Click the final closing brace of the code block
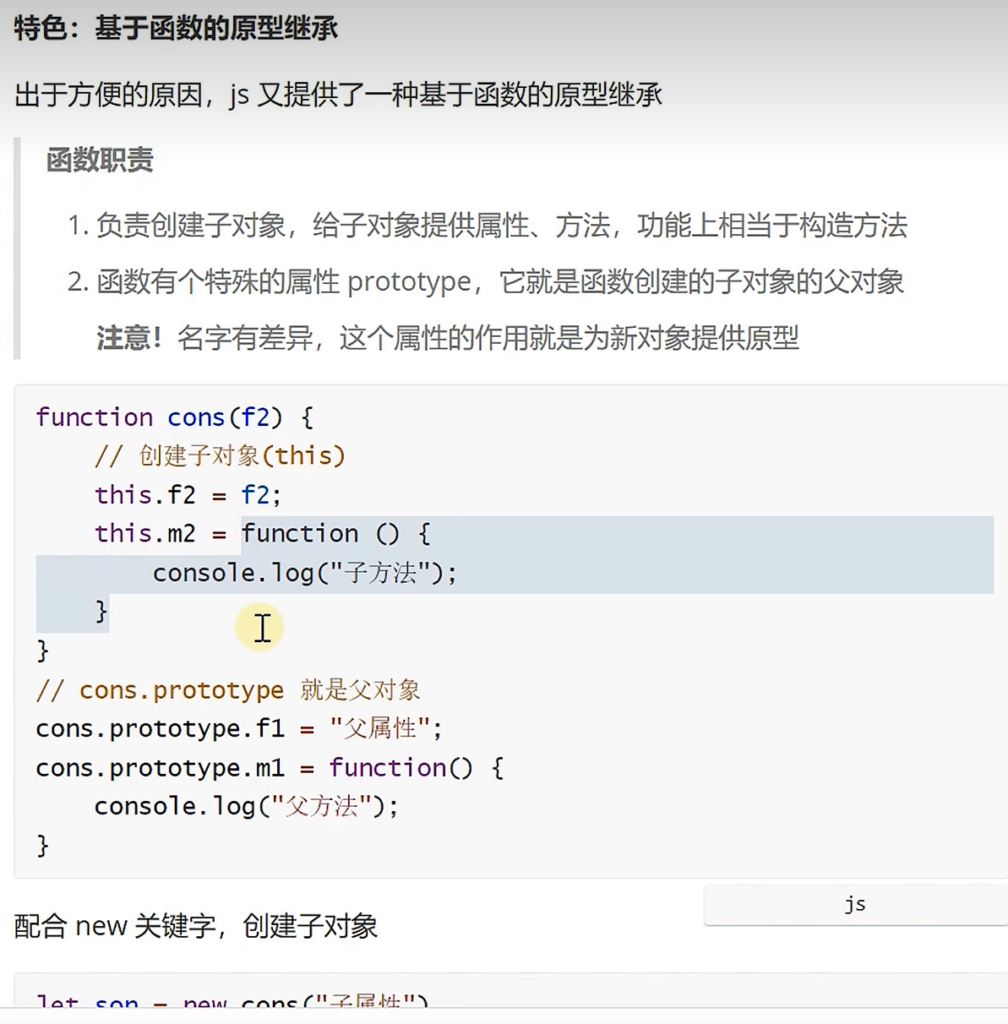The image size is (1008, 1024). point(42,846)
